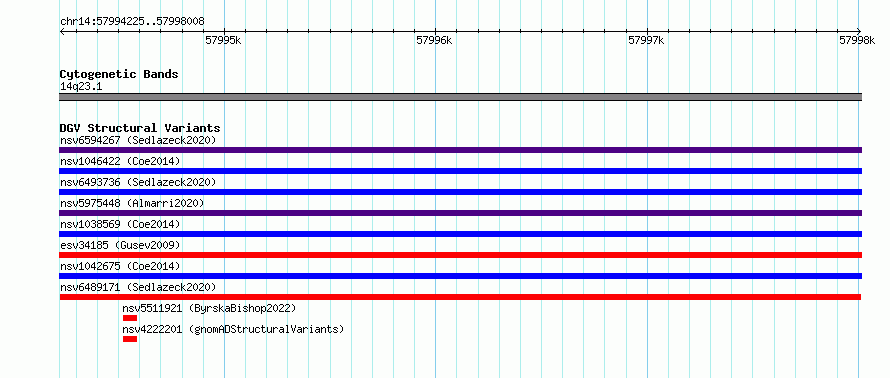
Task: Click the 57998k ruler position
Action: pyautogui.click(x=857, y=40)
